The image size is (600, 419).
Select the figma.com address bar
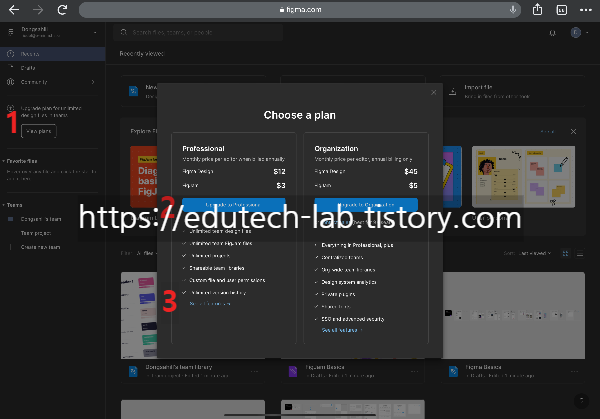tap(300, 10)
